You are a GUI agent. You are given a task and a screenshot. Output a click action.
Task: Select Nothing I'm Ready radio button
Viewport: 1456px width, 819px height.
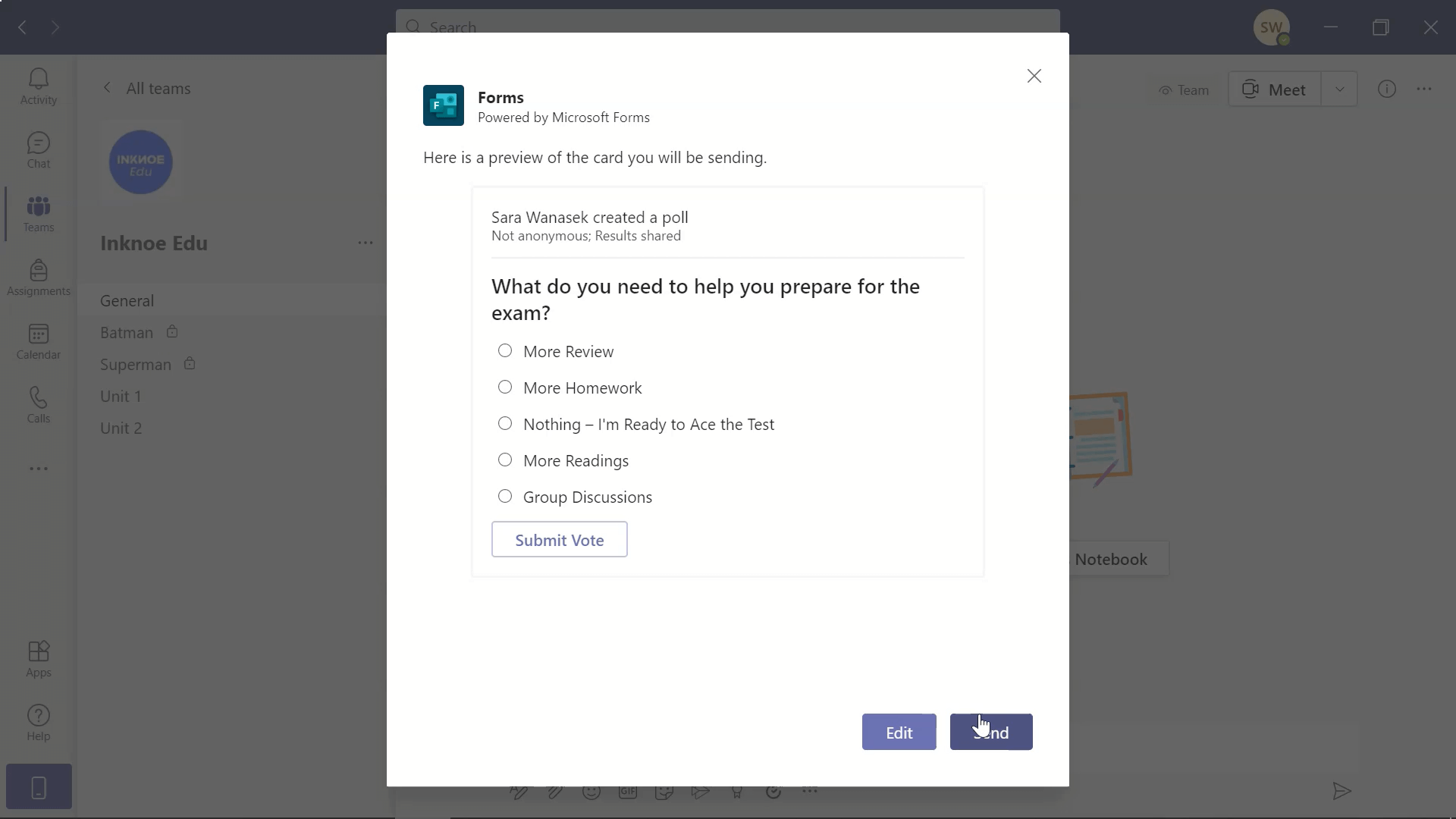(x=505, y=423)
